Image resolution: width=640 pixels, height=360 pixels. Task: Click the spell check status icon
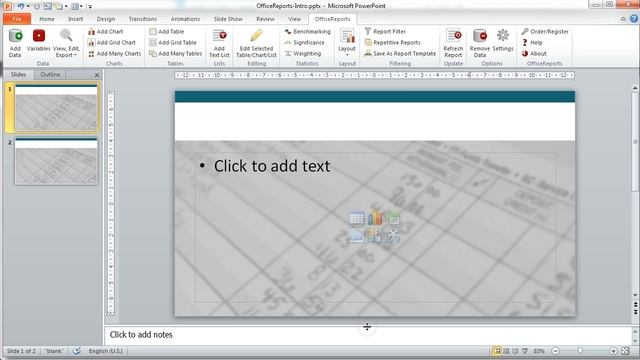pyautogui.click(x=76, y=351)
